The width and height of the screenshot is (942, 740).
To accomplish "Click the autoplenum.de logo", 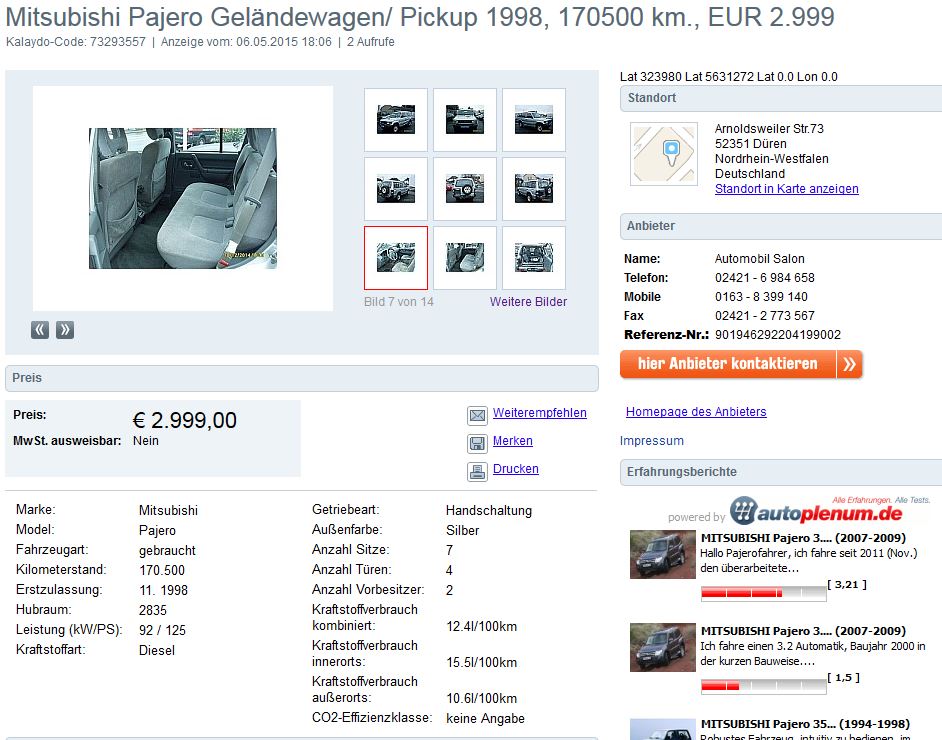I will click(816, 513).
